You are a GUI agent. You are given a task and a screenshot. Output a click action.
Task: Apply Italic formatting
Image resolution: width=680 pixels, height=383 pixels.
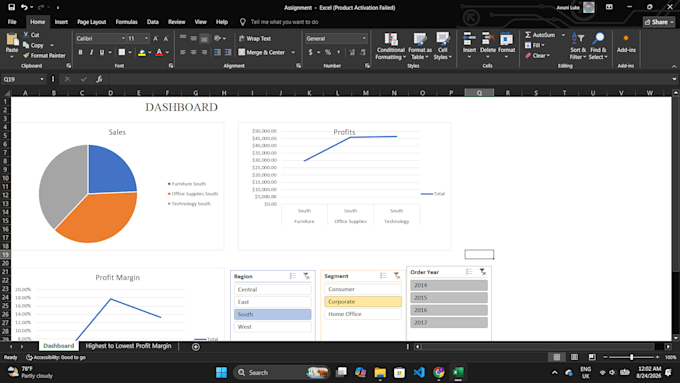pyautogui.click(x=91, y=52)
